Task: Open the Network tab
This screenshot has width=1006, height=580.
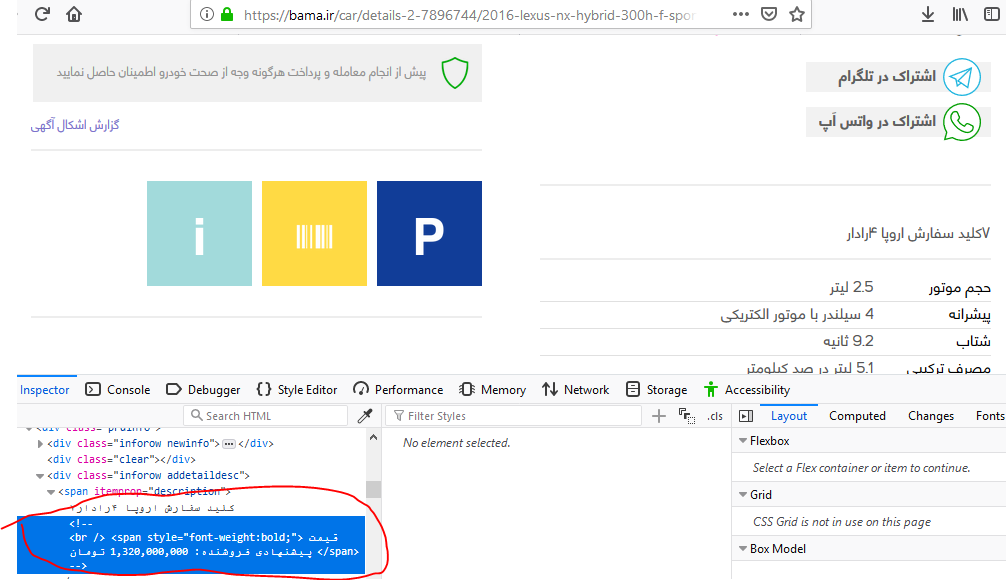Action: pos(575,389)
